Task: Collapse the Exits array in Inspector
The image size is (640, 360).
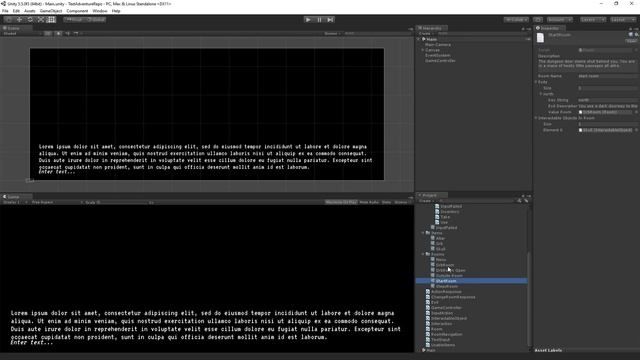Action: (536, 82)
